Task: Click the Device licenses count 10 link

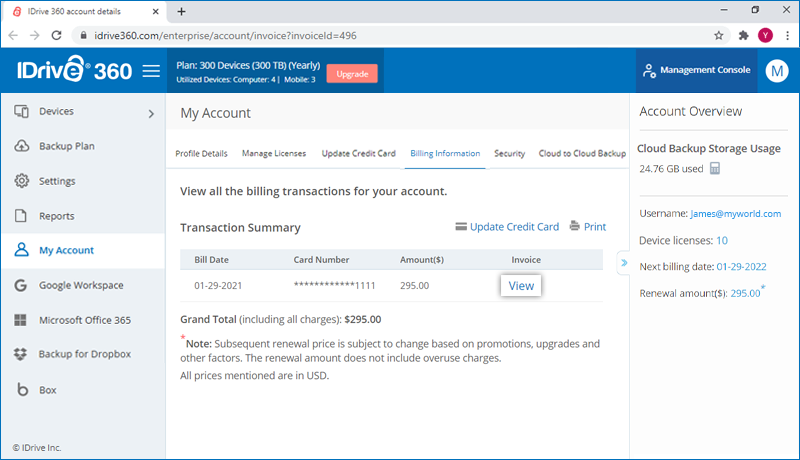Action: (721, 240)
